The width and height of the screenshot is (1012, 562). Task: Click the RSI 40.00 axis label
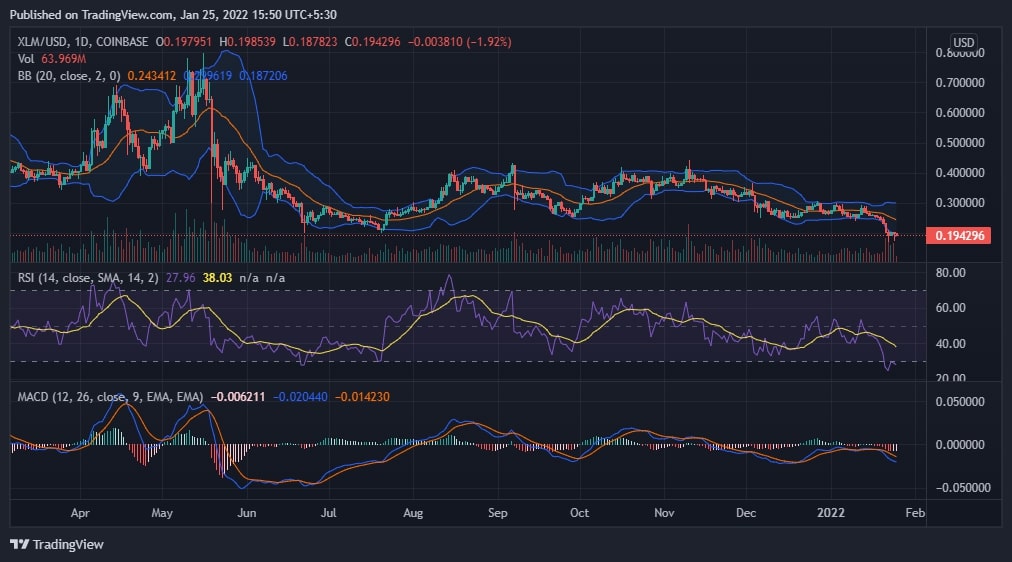point(951,344)
